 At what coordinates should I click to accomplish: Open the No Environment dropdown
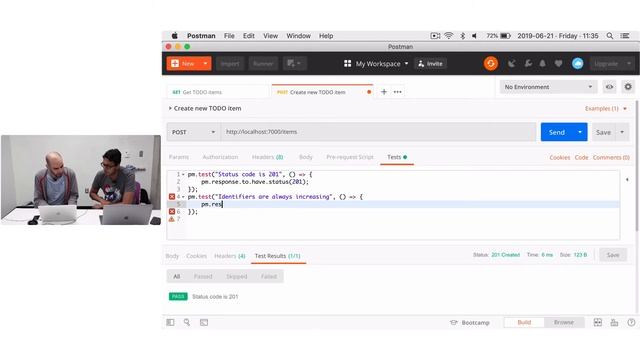pos(548,87)
